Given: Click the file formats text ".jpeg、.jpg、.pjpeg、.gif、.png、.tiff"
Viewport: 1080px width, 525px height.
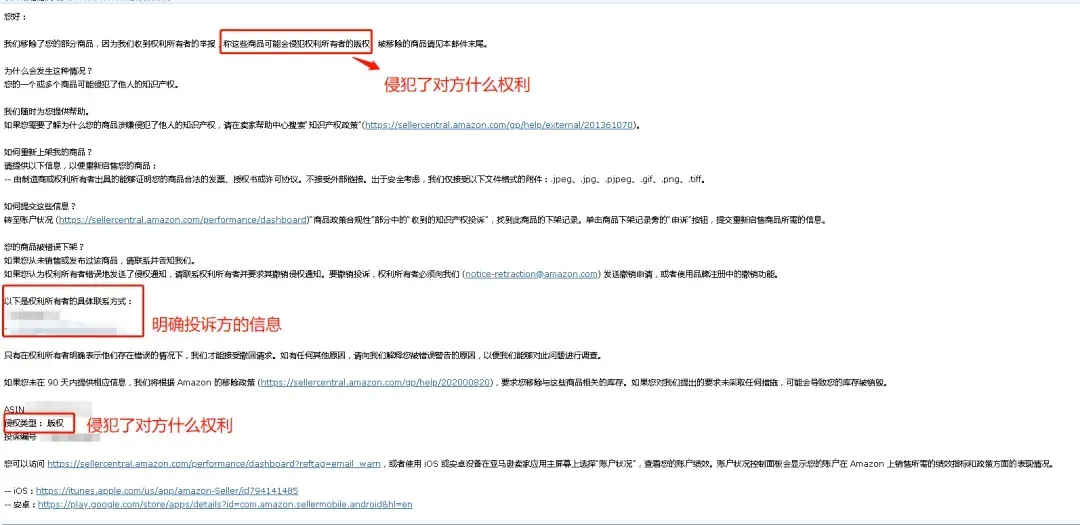Looking at the screenshot, I should 627,179.
